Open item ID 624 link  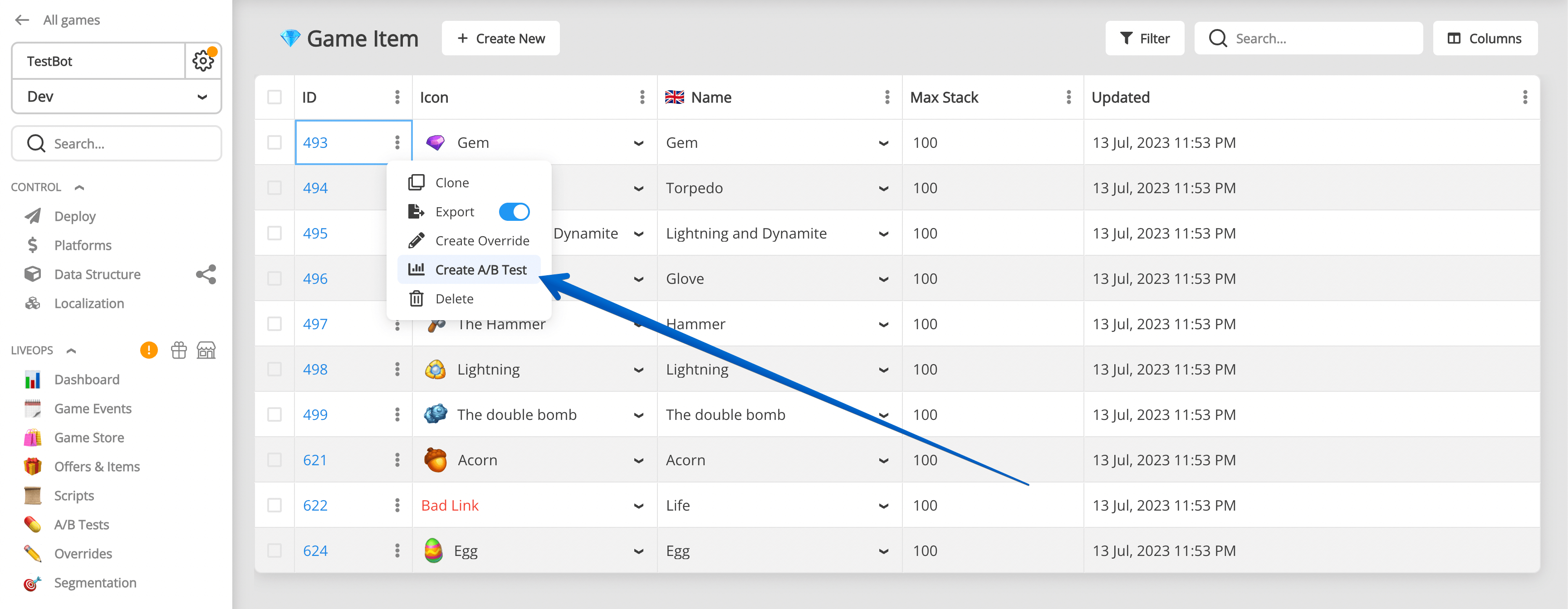point(315,551)
